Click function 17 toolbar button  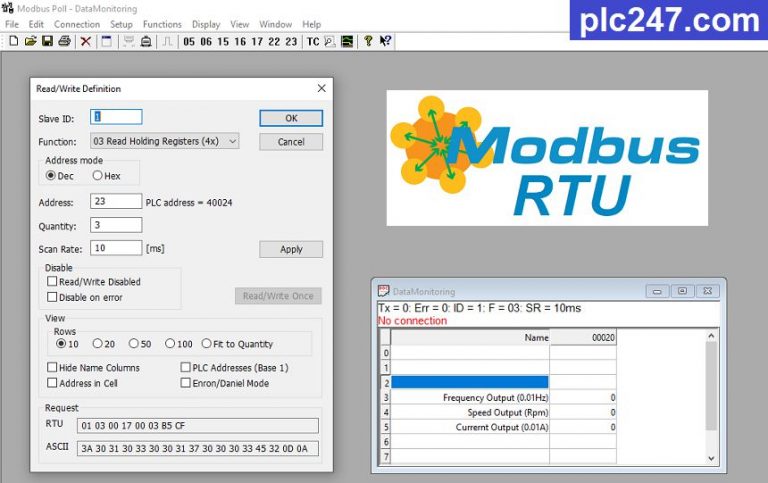point(257,42)
